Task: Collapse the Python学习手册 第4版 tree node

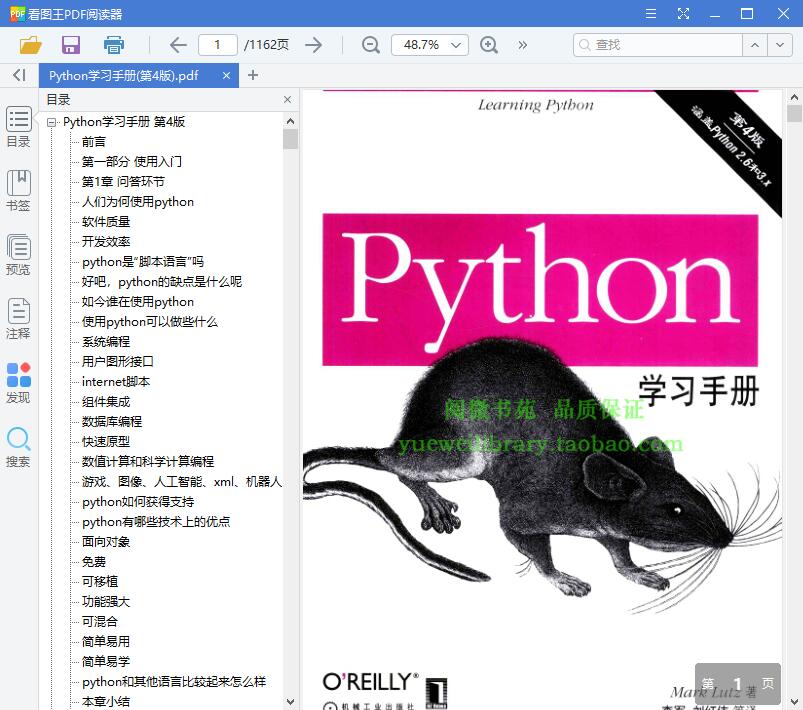Action: click(51, 122)
